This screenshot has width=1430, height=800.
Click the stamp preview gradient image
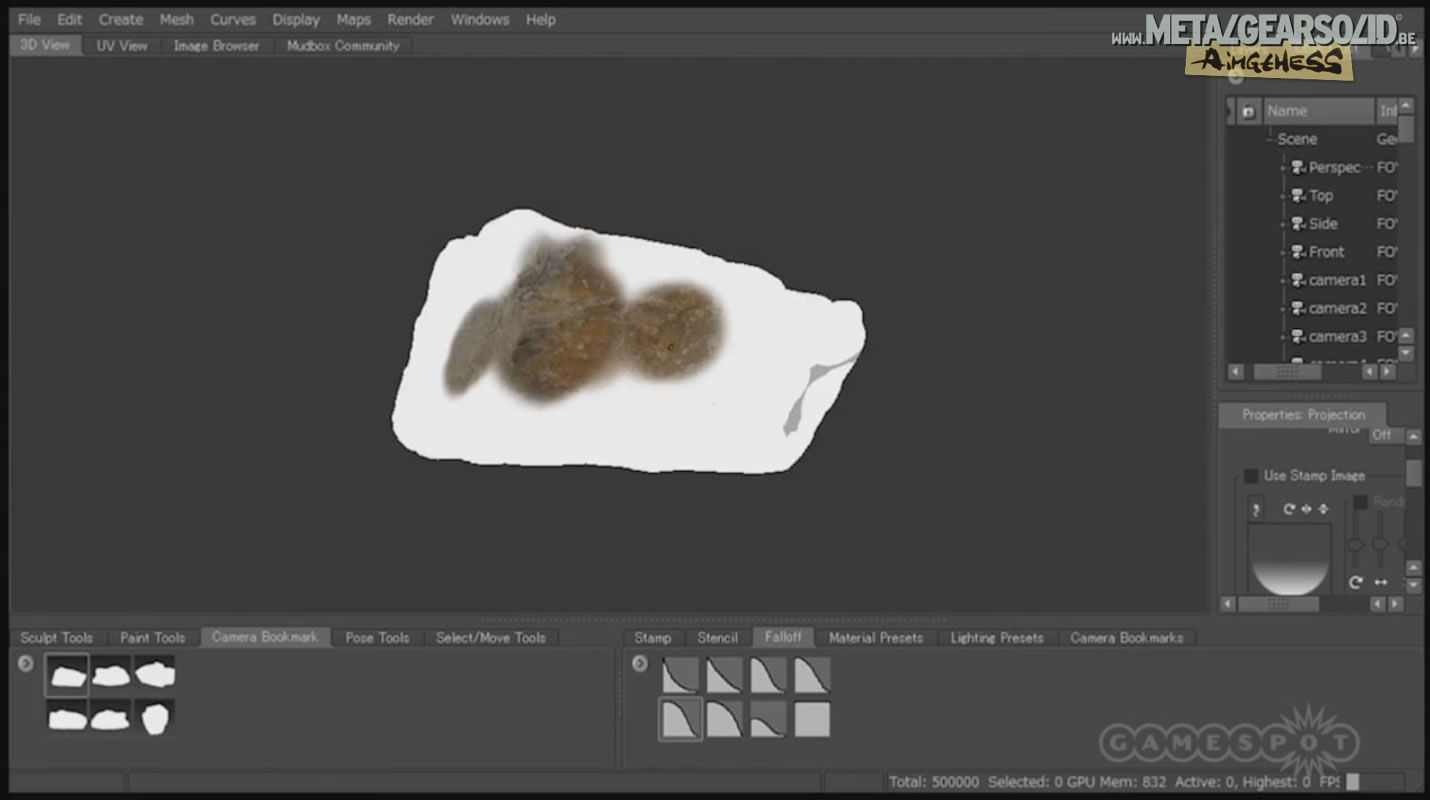click(1290, 560)
